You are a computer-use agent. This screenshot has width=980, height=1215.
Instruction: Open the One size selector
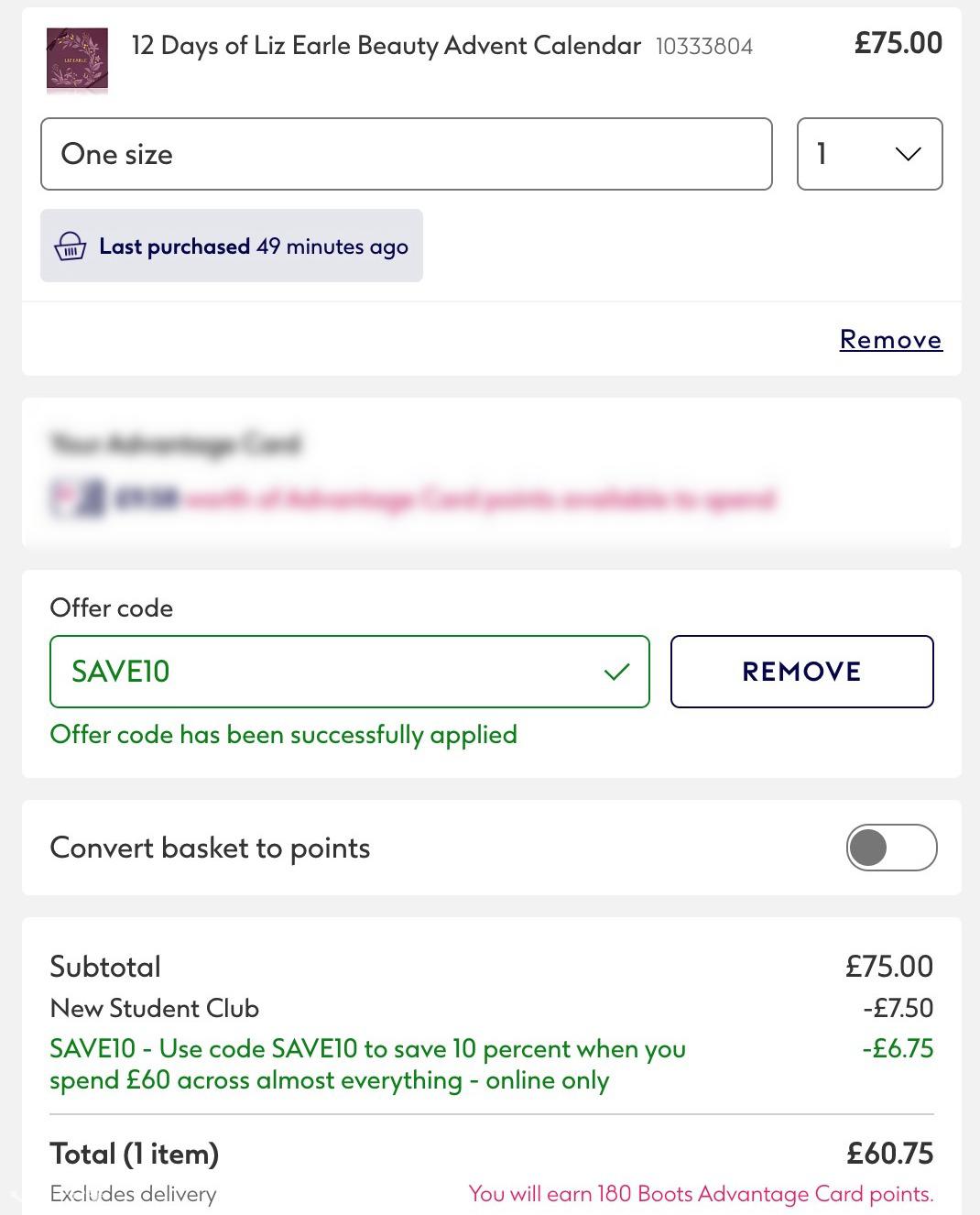click(407, 154)
